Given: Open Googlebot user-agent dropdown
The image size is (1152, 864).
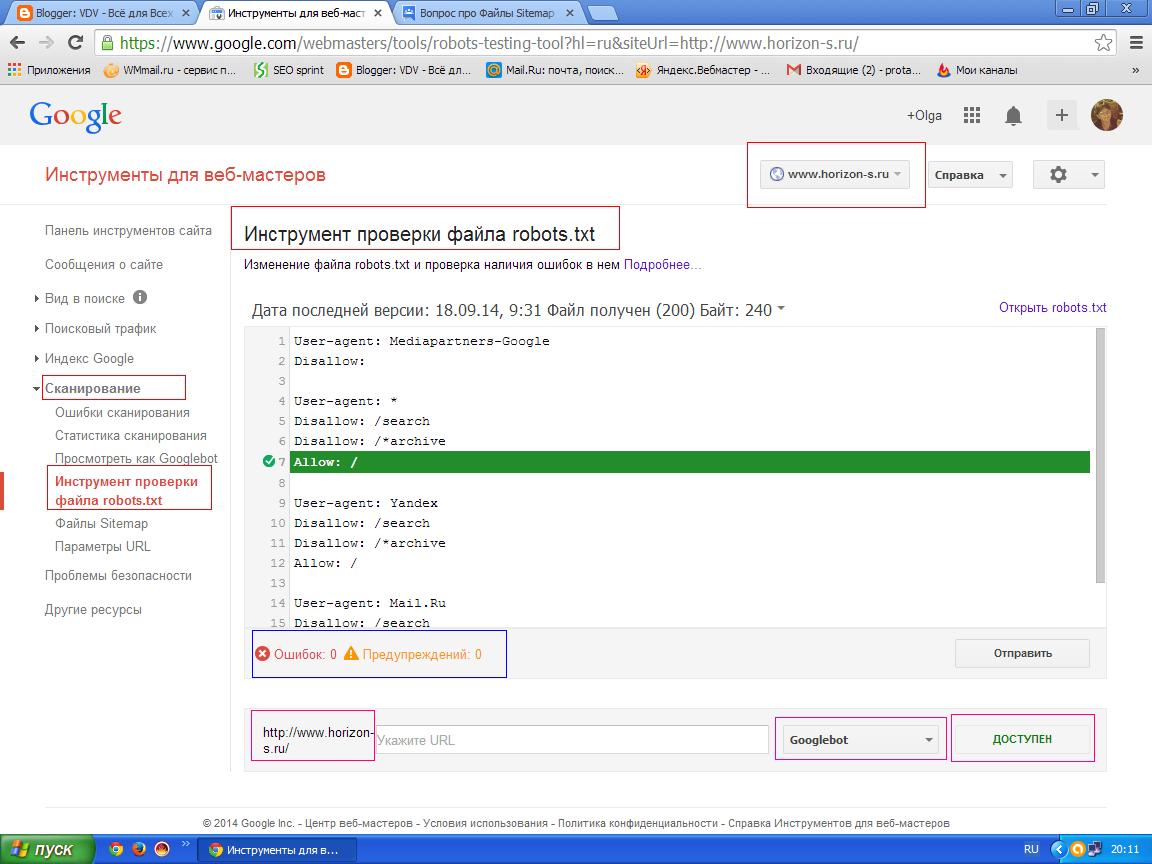Looking at the screenshot, I should [860, 739].
